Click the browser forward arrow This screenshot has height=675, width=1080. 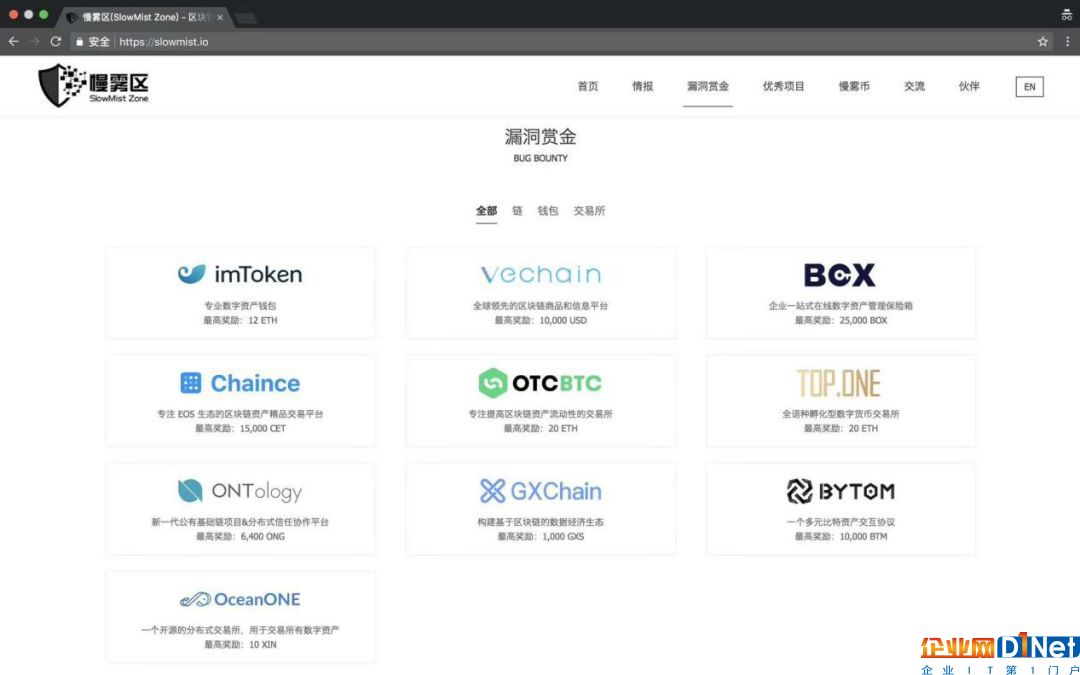[x=34, y=41]
